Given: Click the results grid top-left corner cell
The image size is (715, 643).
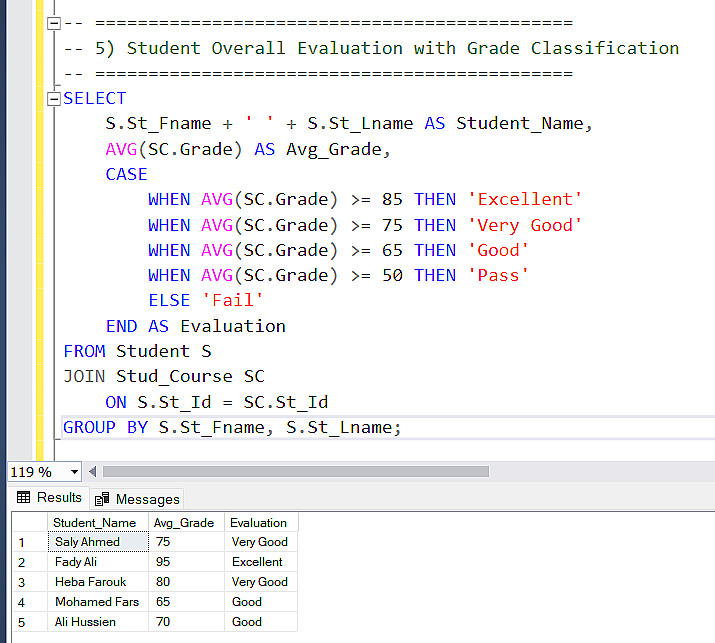Looking at the screenshot, I should pos(30,523).
